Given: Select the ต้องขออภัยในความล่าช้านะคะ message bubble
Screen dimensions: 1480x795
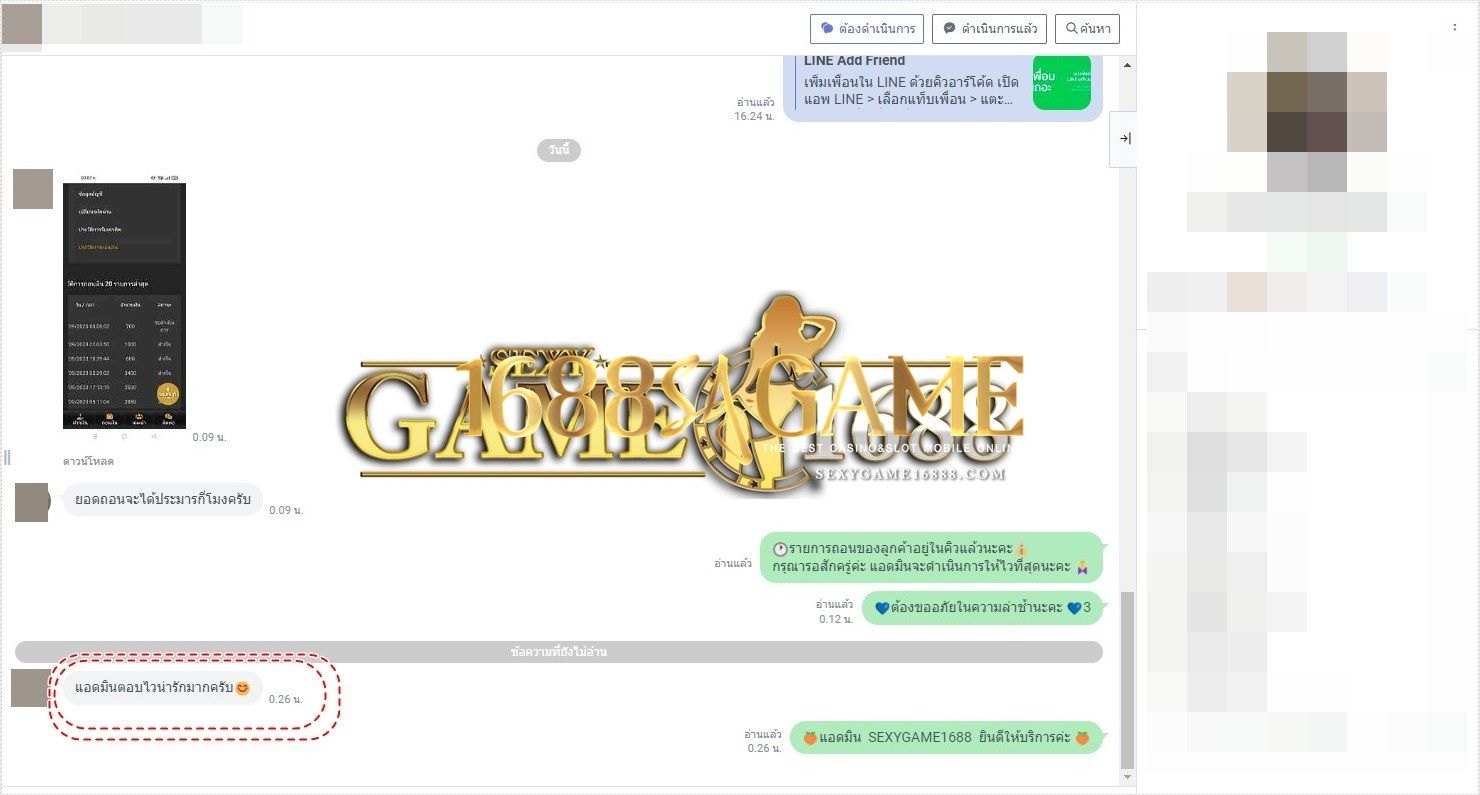Looking at the screenshot, I should click(982, 608).
